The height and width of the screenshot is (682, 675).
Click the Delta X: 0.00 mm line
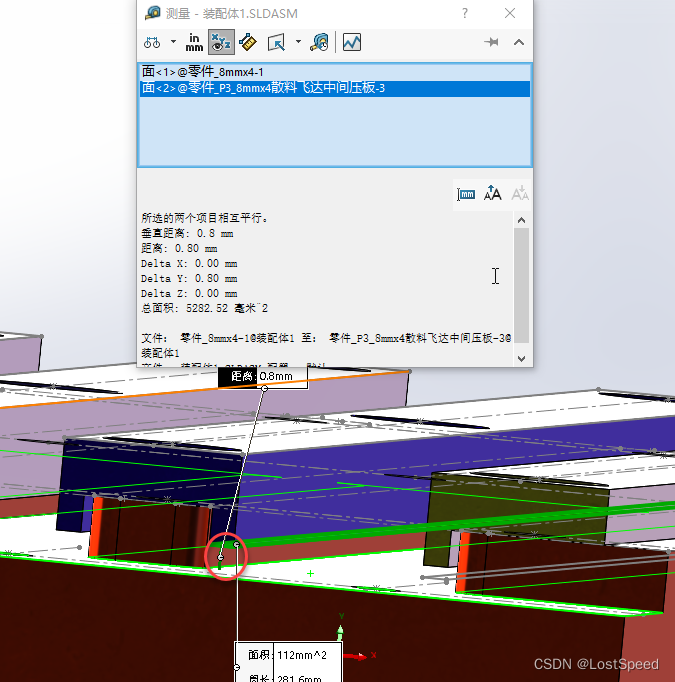click(x=189, y=264)
